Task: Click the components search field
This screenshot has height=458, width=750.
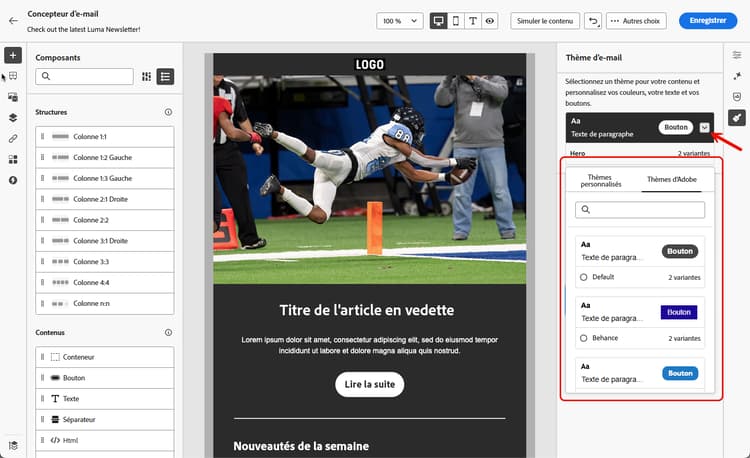Action: 84,76
